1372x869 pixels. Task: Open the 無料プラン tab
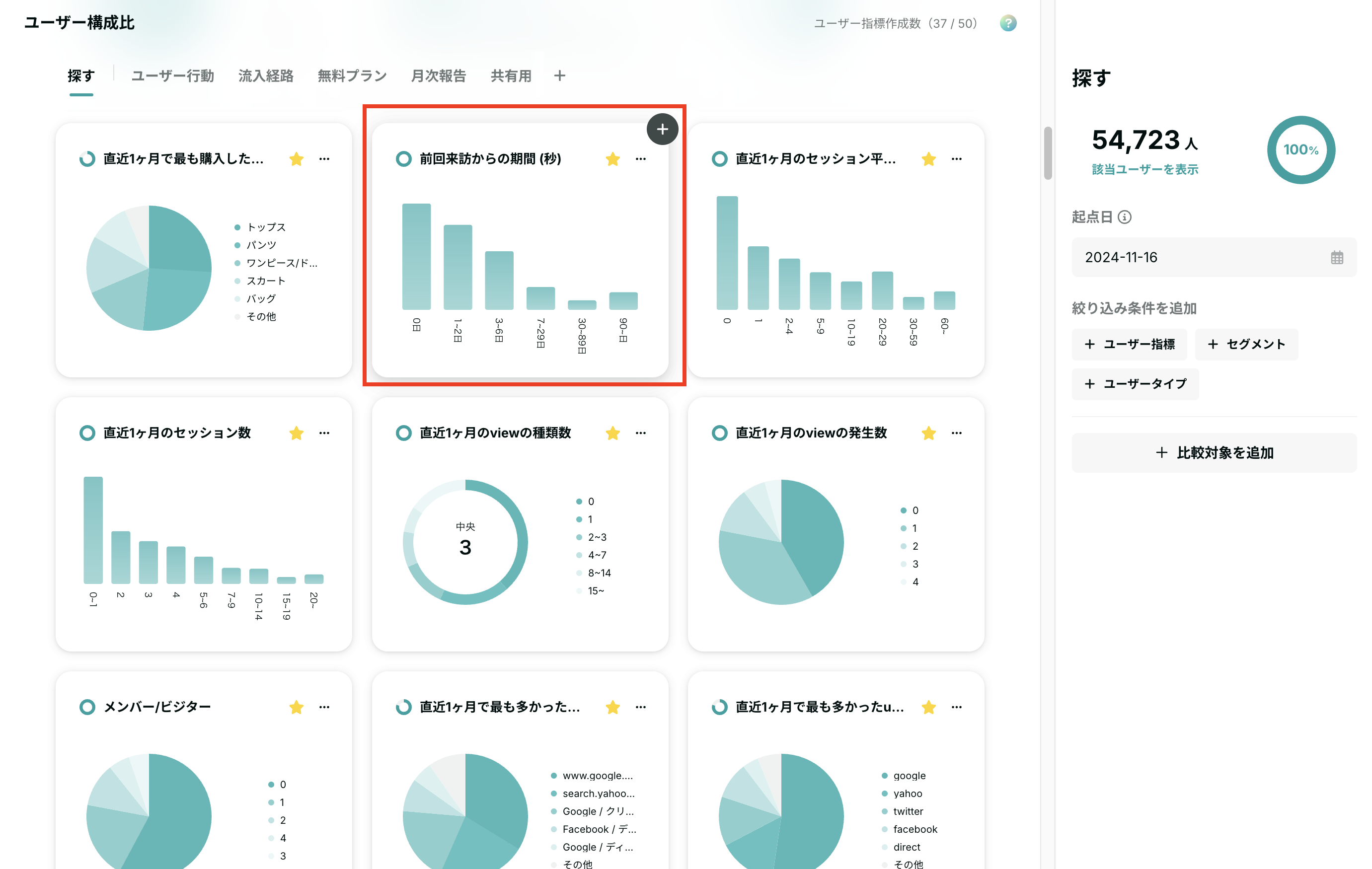pyautogui.click(x=352, y=76)
